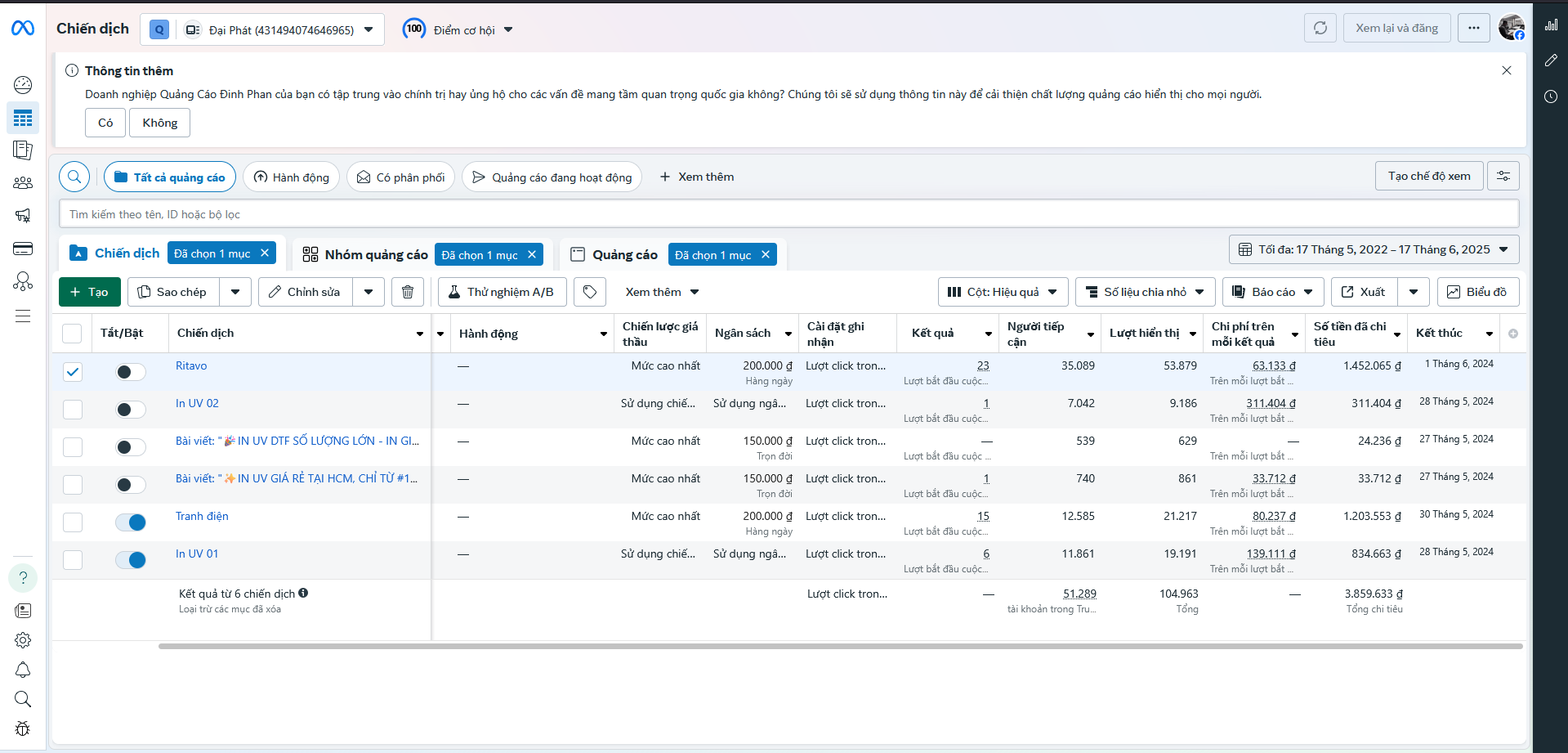Open the charts panel icon on right rail
The height and width of the screenshot is (753, 1568).
[1551, 25]
